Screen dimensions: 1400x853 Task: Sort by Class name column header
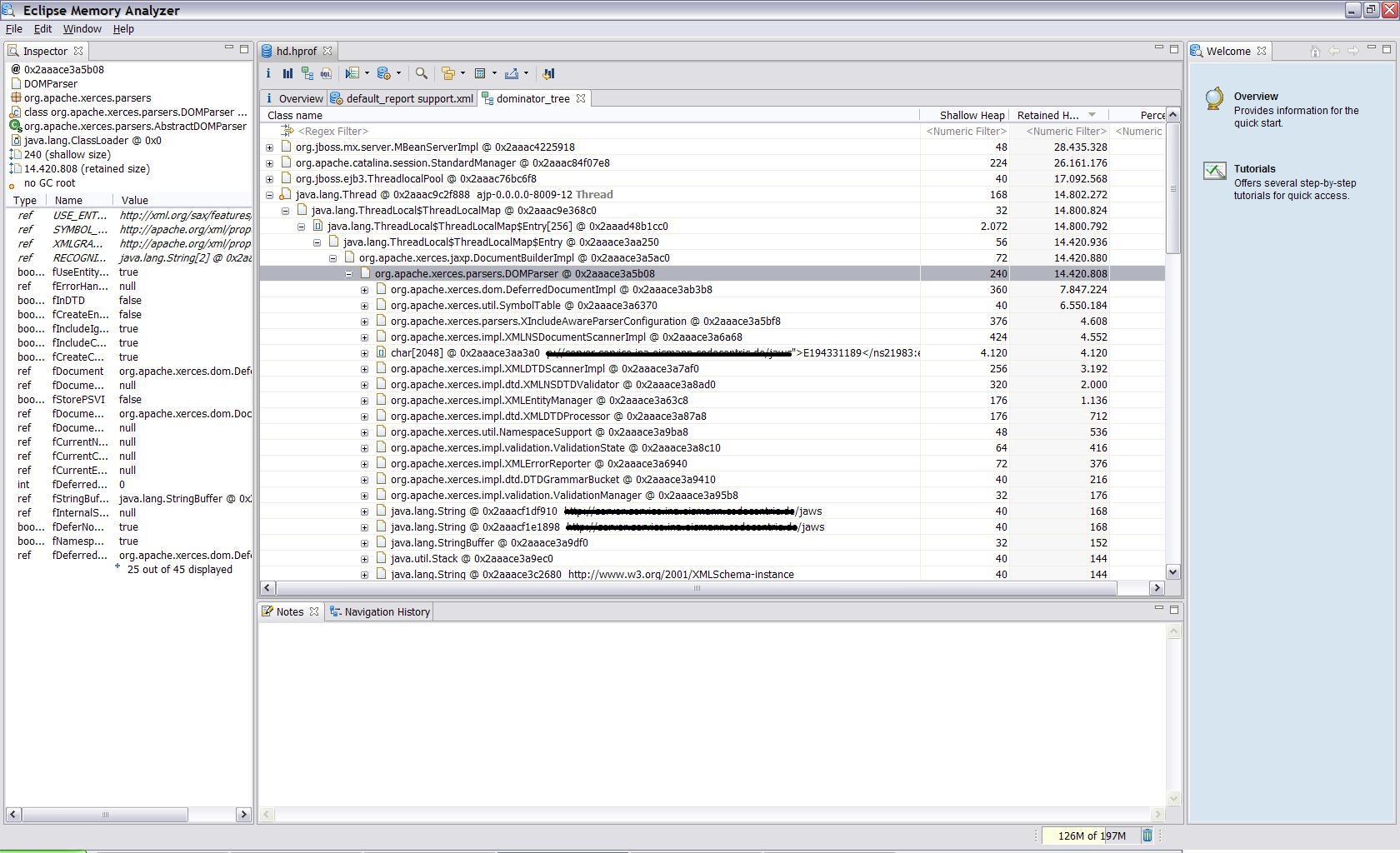(590, 115)
